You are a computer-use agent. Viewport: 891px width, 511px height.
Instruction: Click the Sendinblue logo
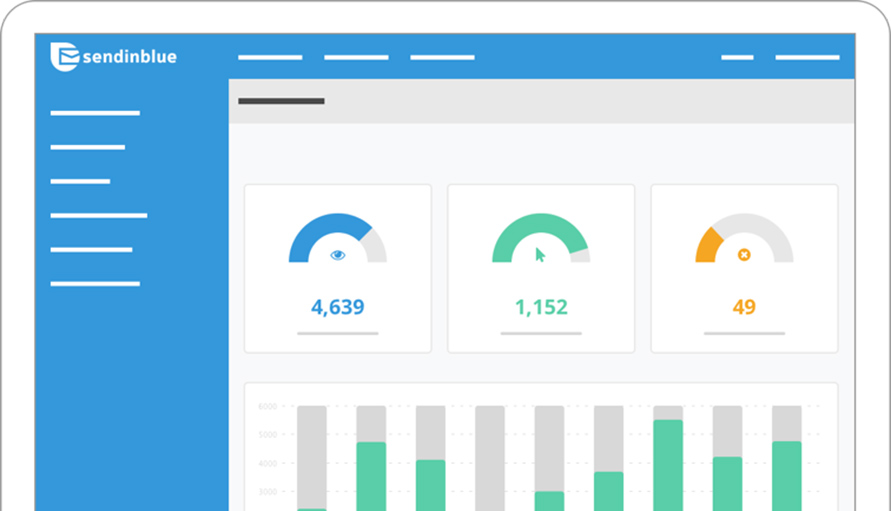[114, 56]
